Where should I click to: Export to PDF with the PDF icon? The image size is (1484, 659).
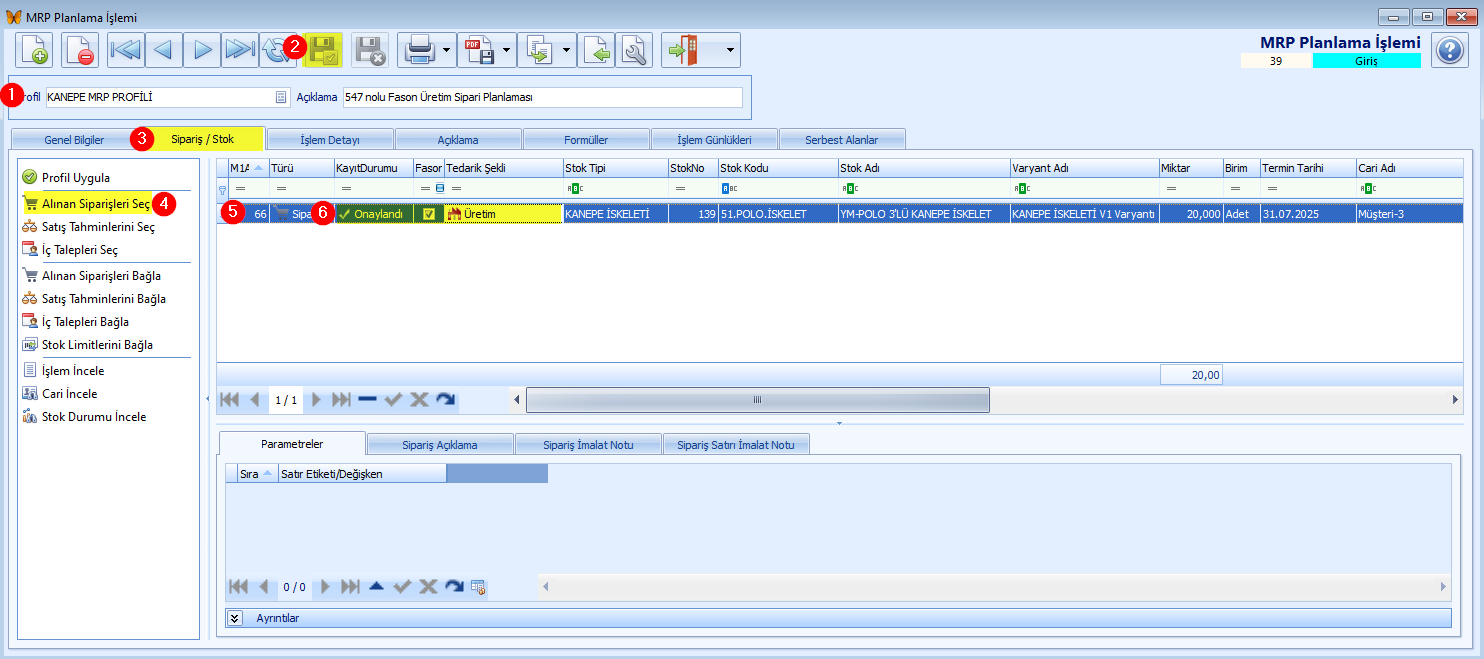478,49
